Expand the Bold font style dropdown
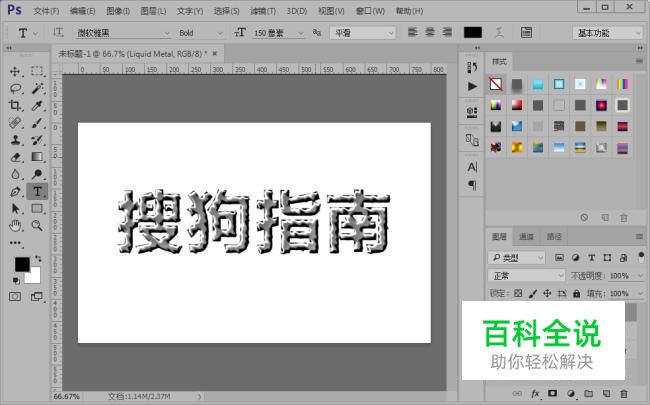 (220, 33)
